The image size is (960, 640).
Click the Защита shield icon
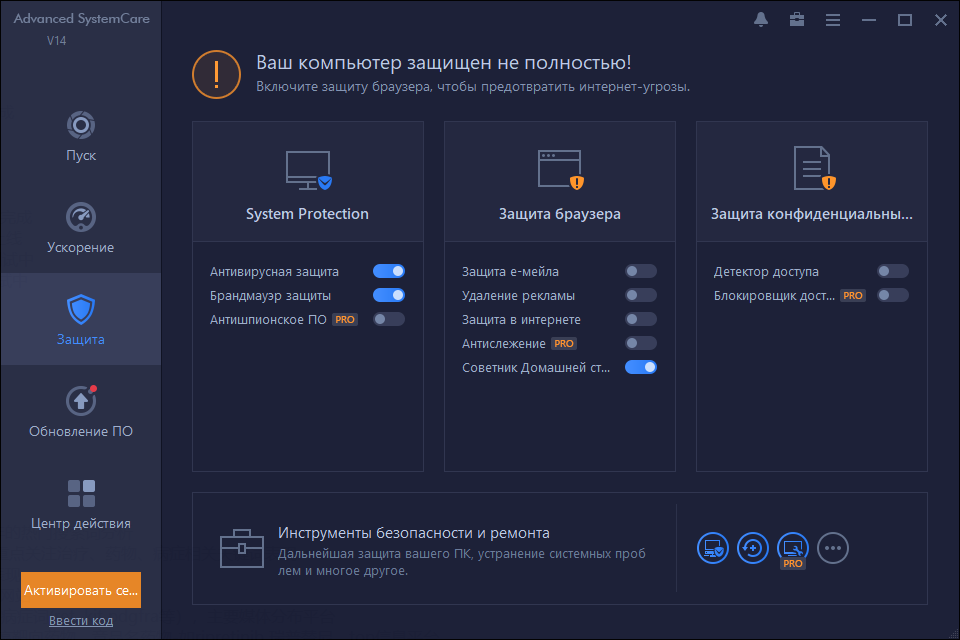[x=81, y=309]
